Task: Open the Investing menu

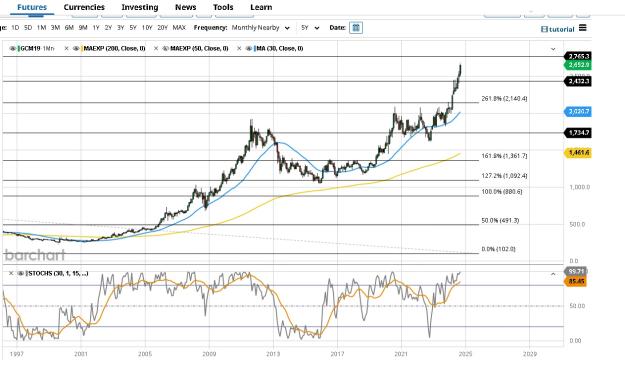Action: pos(140,7)
